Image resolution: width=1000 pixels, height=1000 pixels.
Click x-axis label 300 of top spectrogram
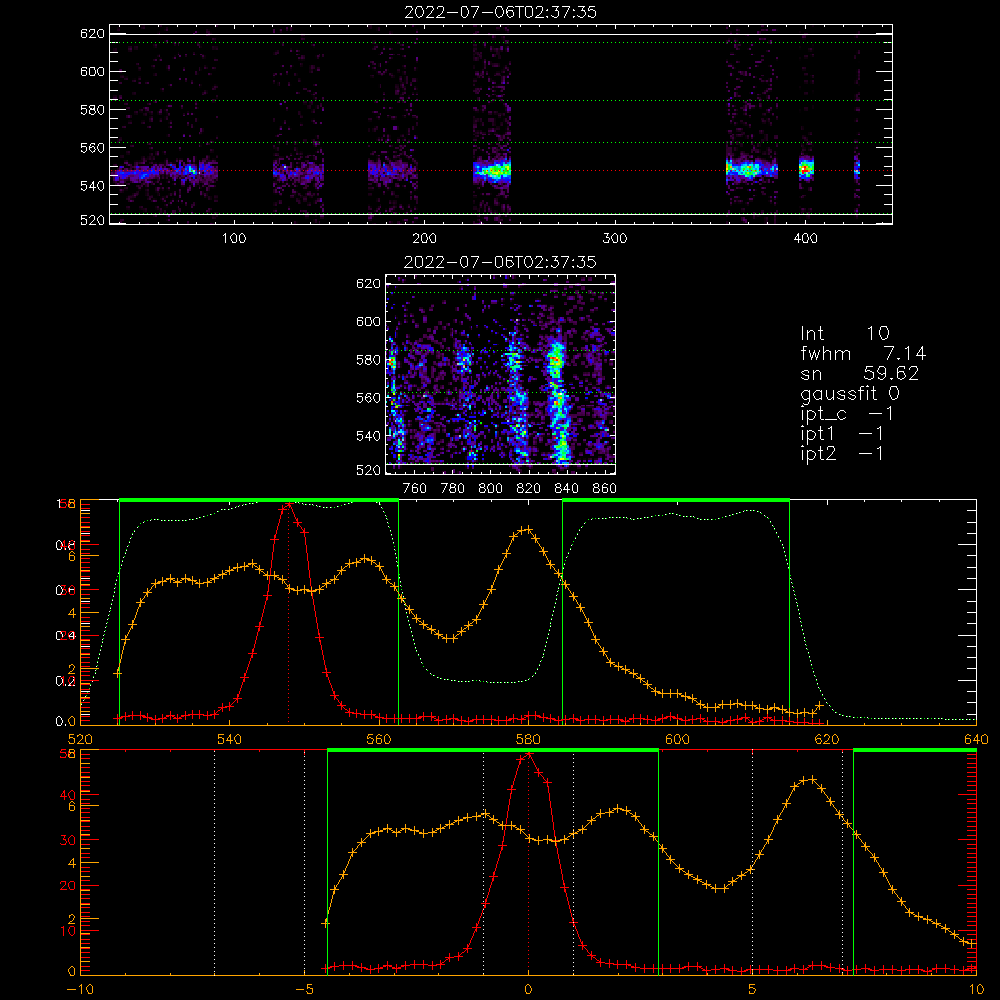pos(615,239)
